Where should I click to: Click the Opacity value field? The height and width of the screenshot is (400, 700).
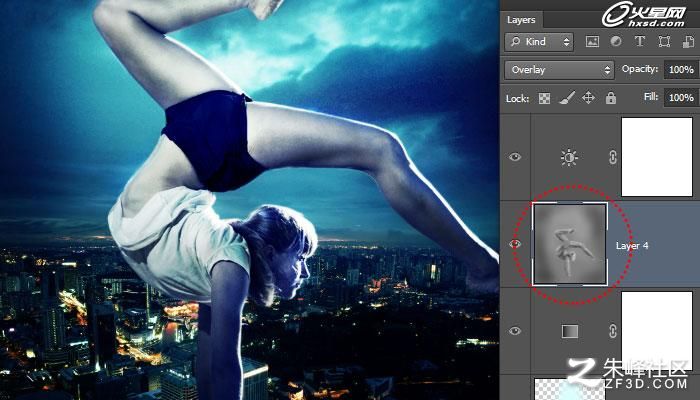pyautogui.click(x=682, y=70)
